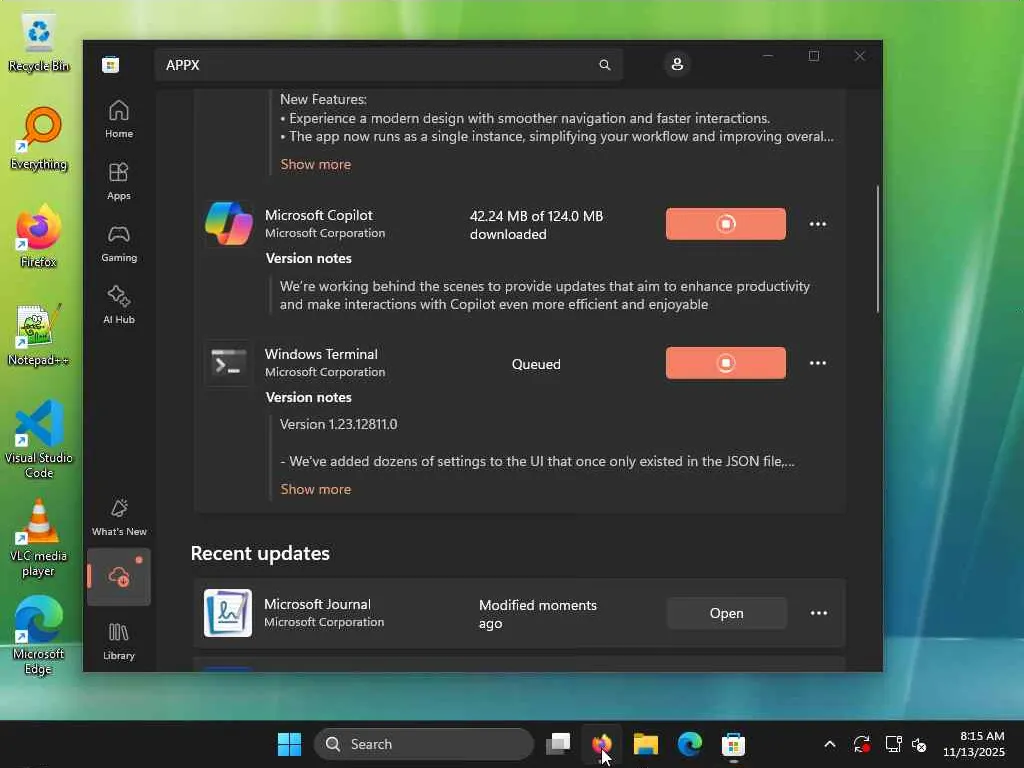Viewport: 1024px width, 768px height.
Task: Open more options for Microsoft Copilot
Action: click(818, 224)
